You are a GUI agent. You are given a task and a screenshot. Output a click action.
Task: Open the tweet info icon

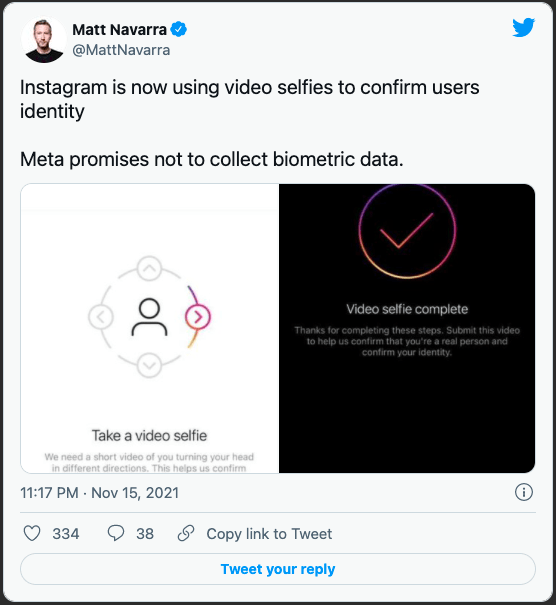(524, 492)
